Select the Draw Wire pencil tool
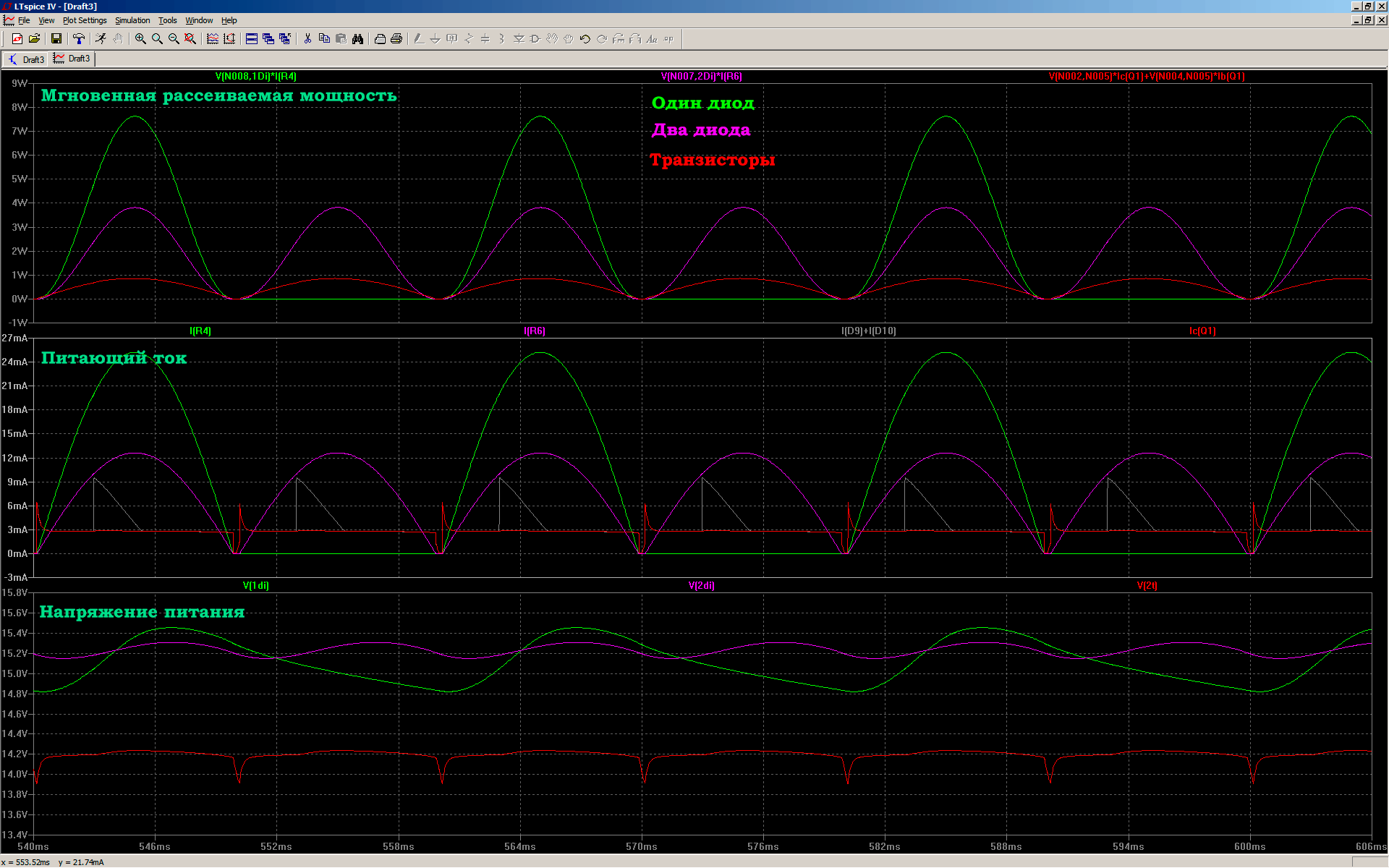The image size is (1389, 868). pyautogui.click(x=419, y=39)
